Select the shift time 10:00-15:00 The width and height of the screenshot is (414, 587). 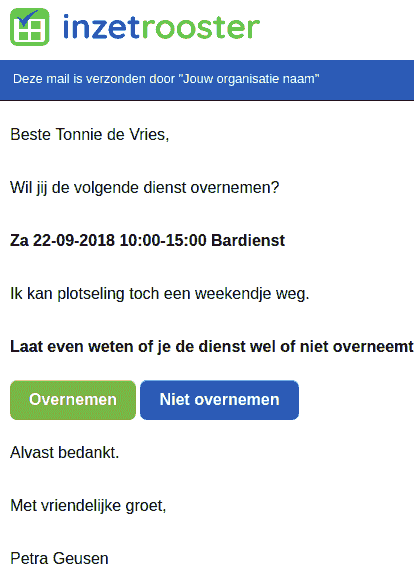point(163,240)
